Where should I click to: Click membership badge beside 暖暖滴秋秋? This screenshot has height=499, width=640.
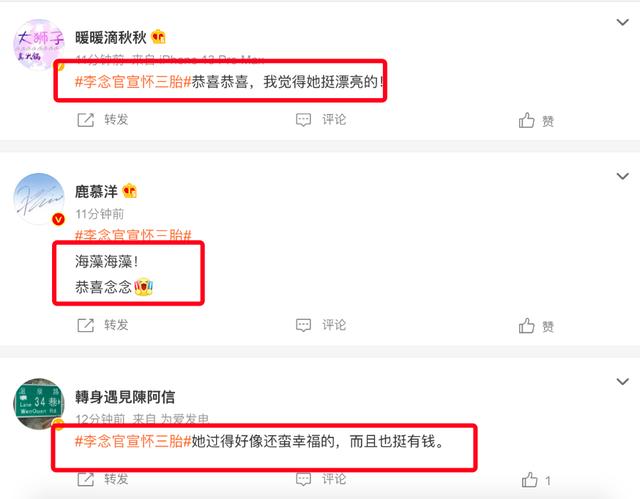(158, 37)
